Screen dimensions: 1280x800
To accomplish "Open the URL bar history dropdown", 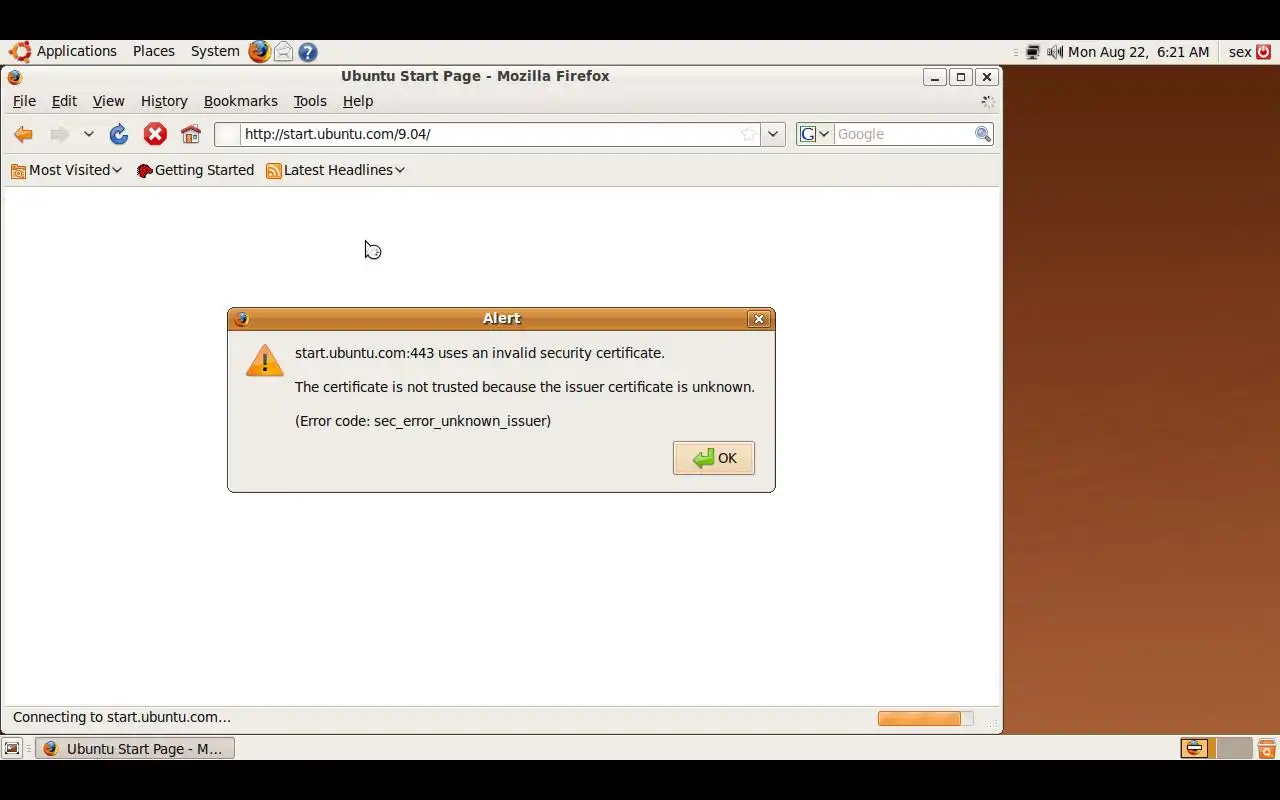I will pos(773,134).
